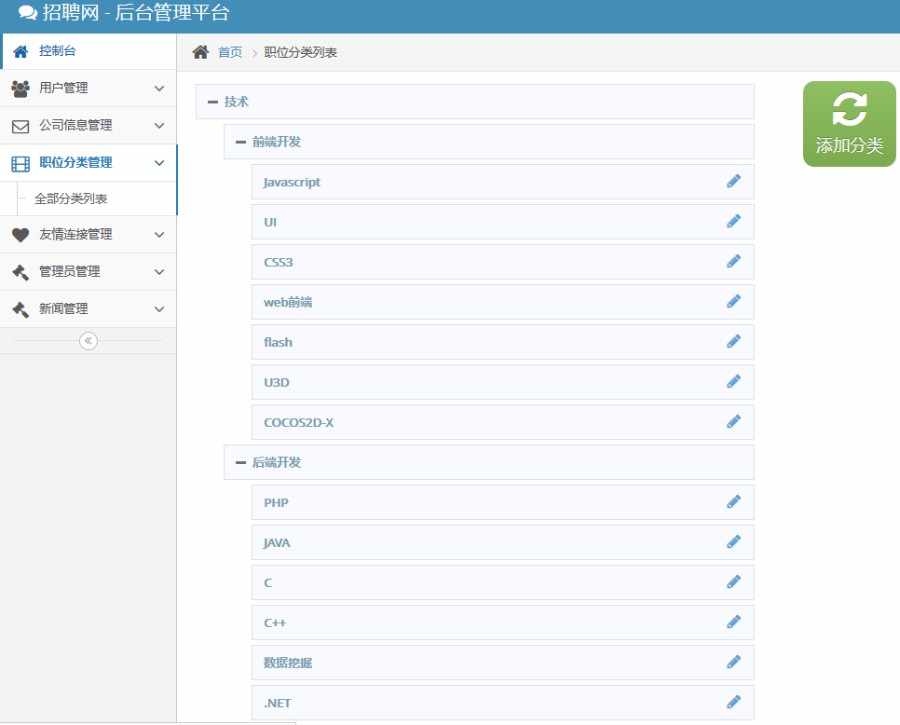This screenshot has height=725, width=900.
Task: Edit the web前端 category
Action: (x=734, y=301)
